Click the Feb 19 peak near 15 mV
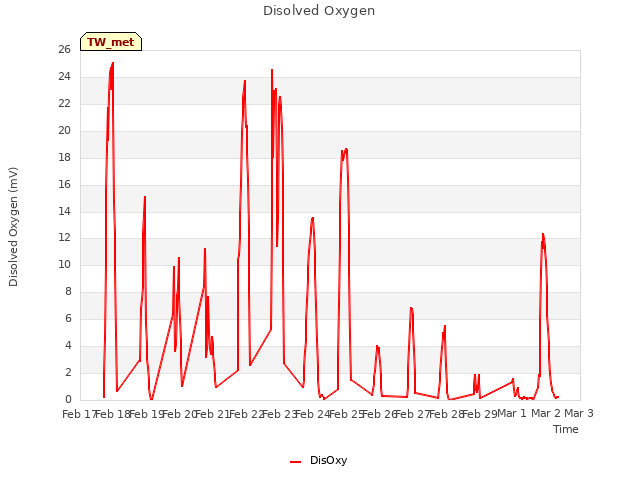 144,197
